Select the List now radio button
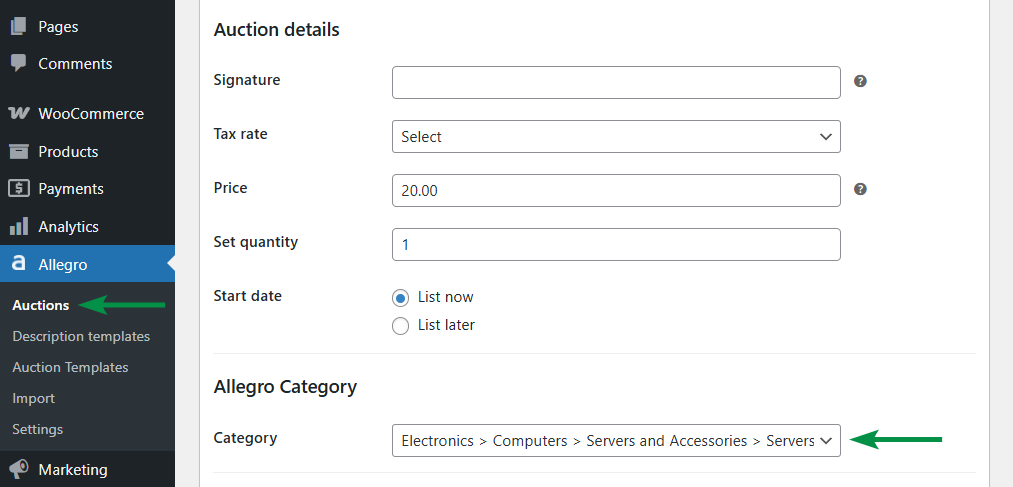The height and width of the screenshot is (487, 1013). coord(401,298)
